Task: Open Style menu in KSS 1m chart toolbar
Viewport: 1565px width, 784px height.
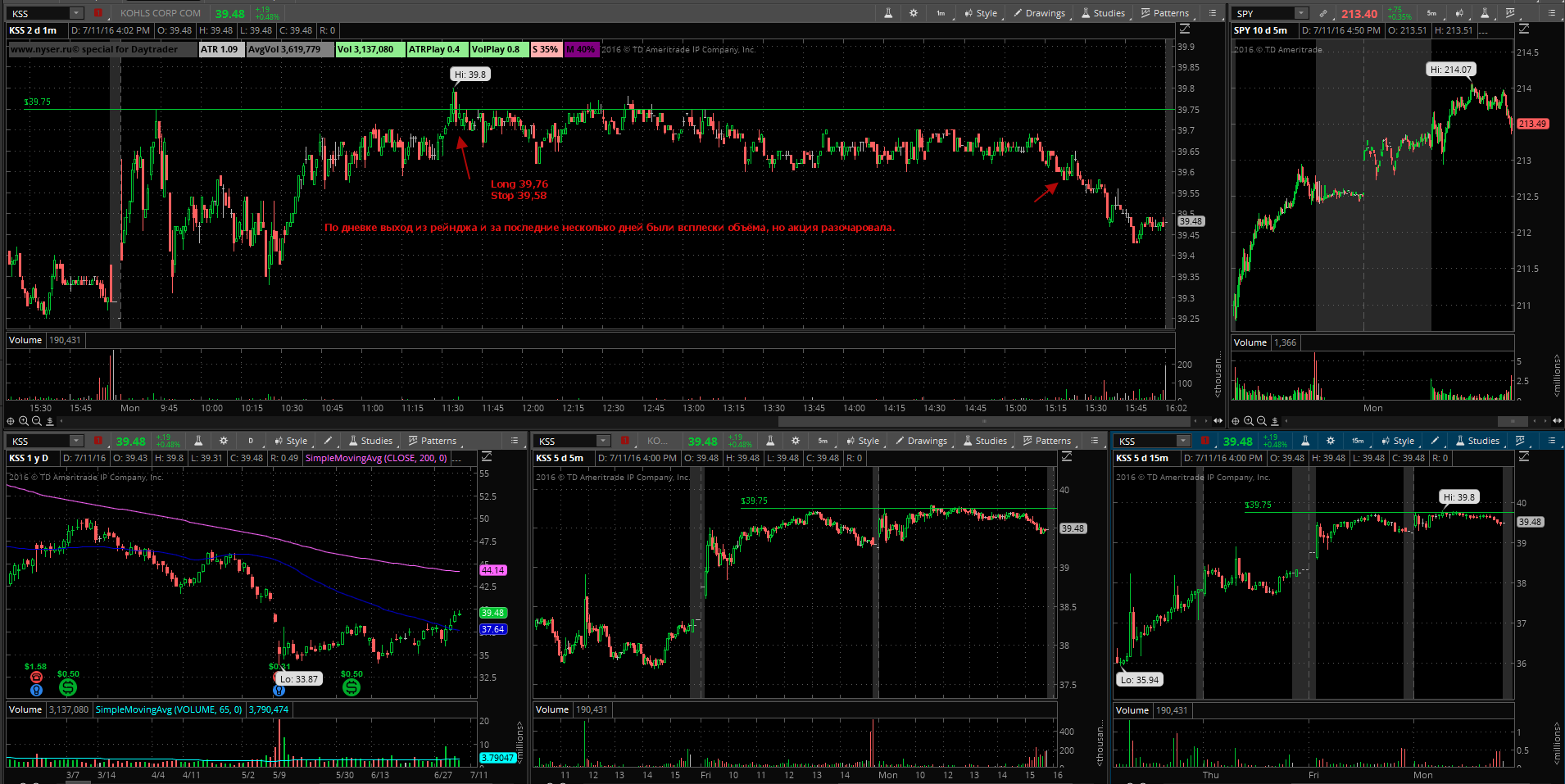Action: point(981,13)
